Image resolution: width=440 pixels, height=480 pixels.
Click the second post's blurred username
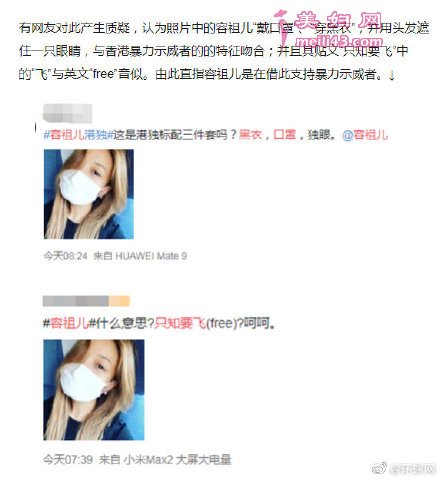(x=76, y=301)
